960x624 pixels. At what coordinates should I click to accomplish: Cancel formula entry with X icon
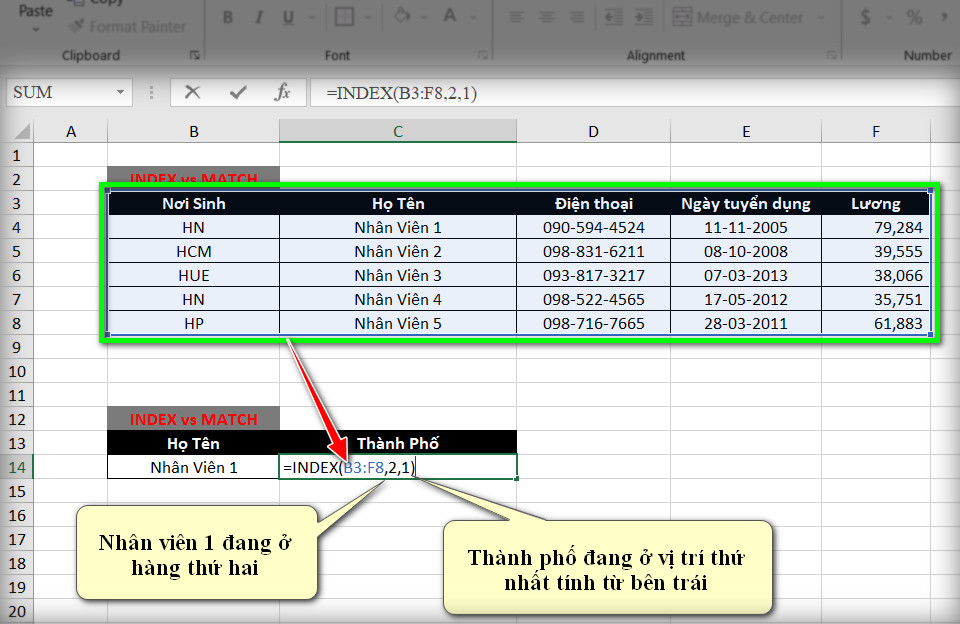coord(192,92)
